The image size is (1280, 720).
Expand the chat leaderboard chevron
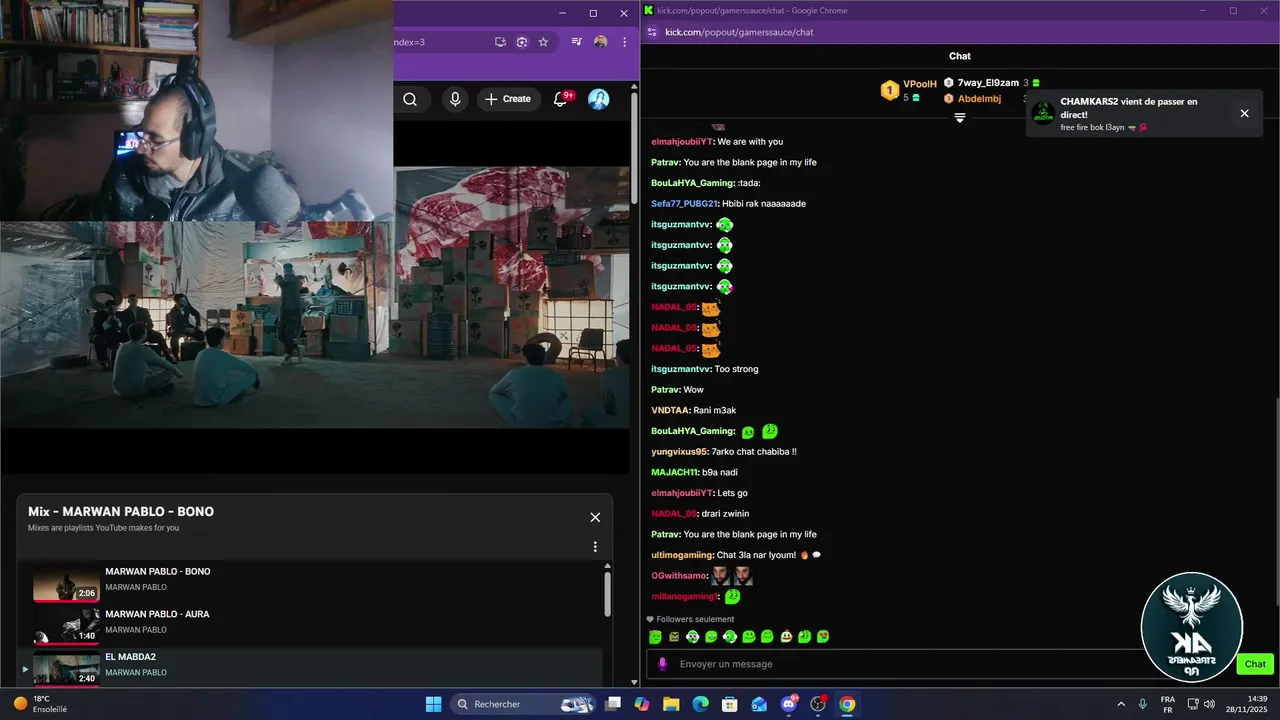(960, 118)
